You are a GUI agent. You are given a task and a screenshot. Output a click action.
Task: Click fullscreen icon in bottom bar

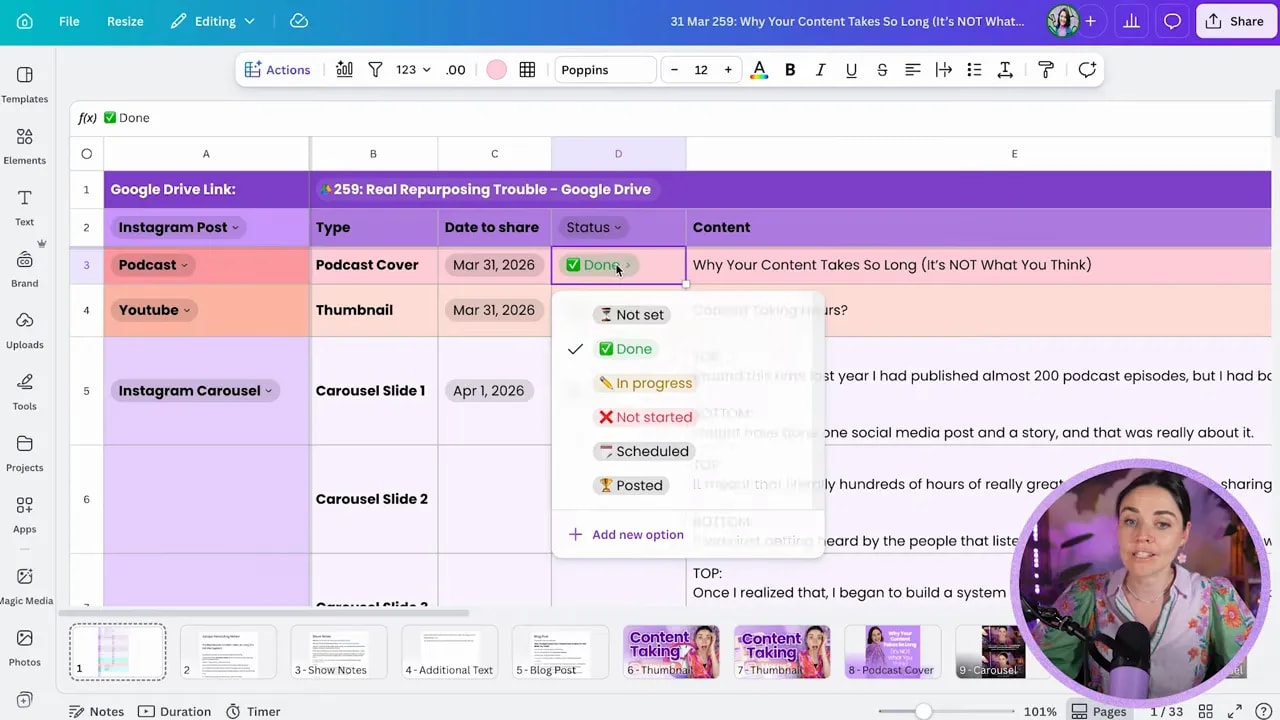1234,711
